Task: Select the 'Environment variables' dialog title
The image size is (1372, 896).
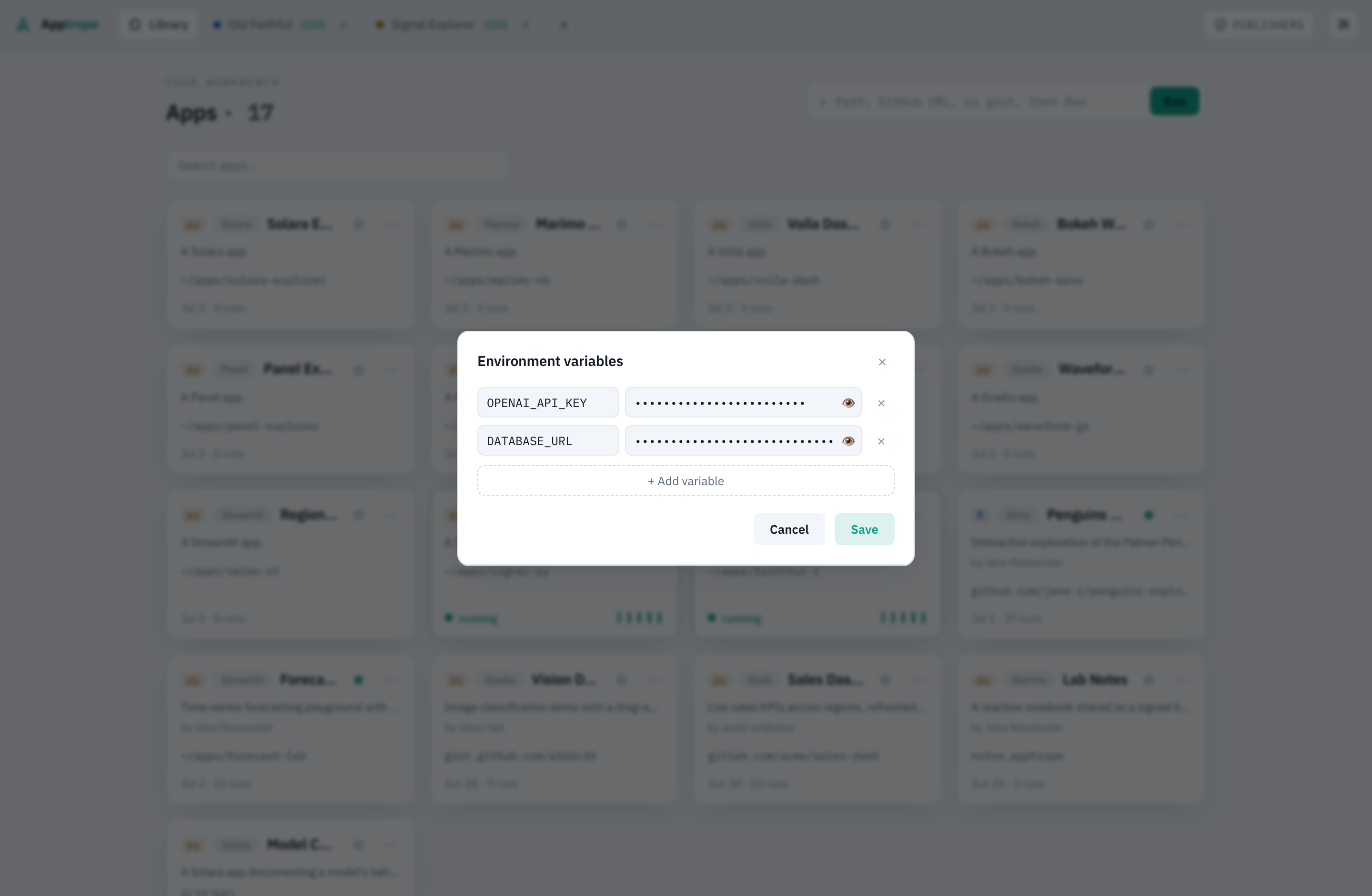Action: (x=550, y=361)
